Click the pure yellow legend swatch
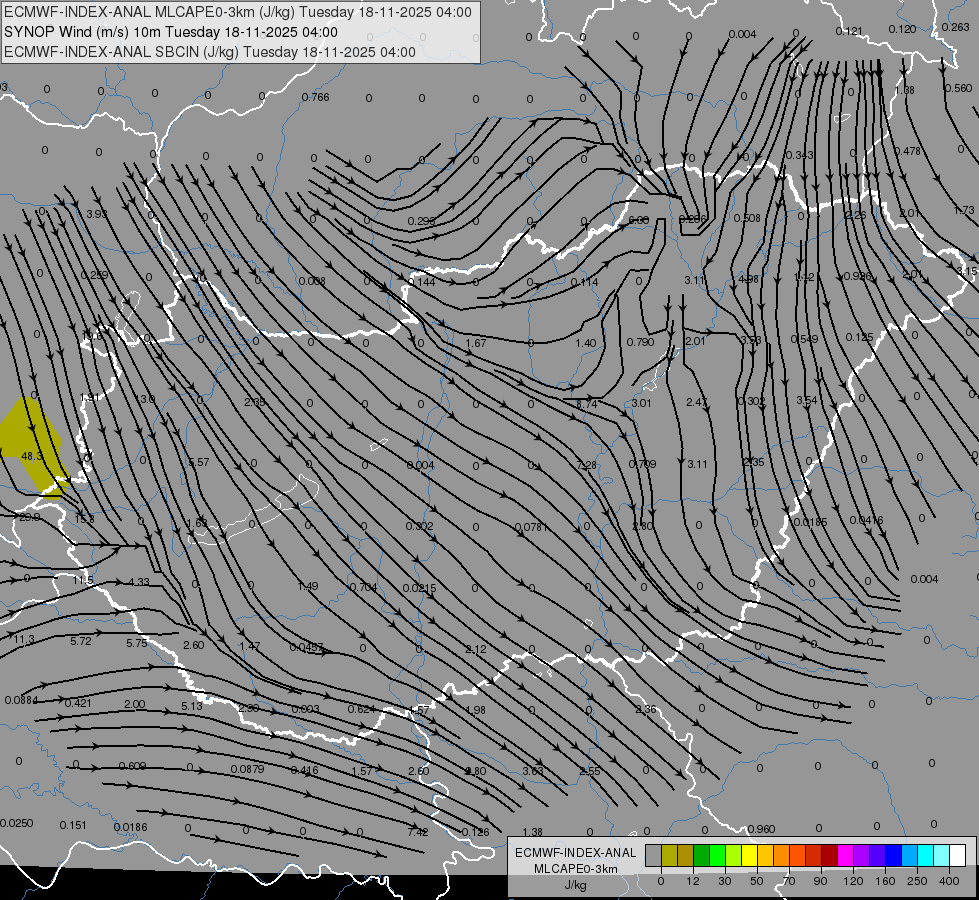979x900 pixels. (750, 855)
